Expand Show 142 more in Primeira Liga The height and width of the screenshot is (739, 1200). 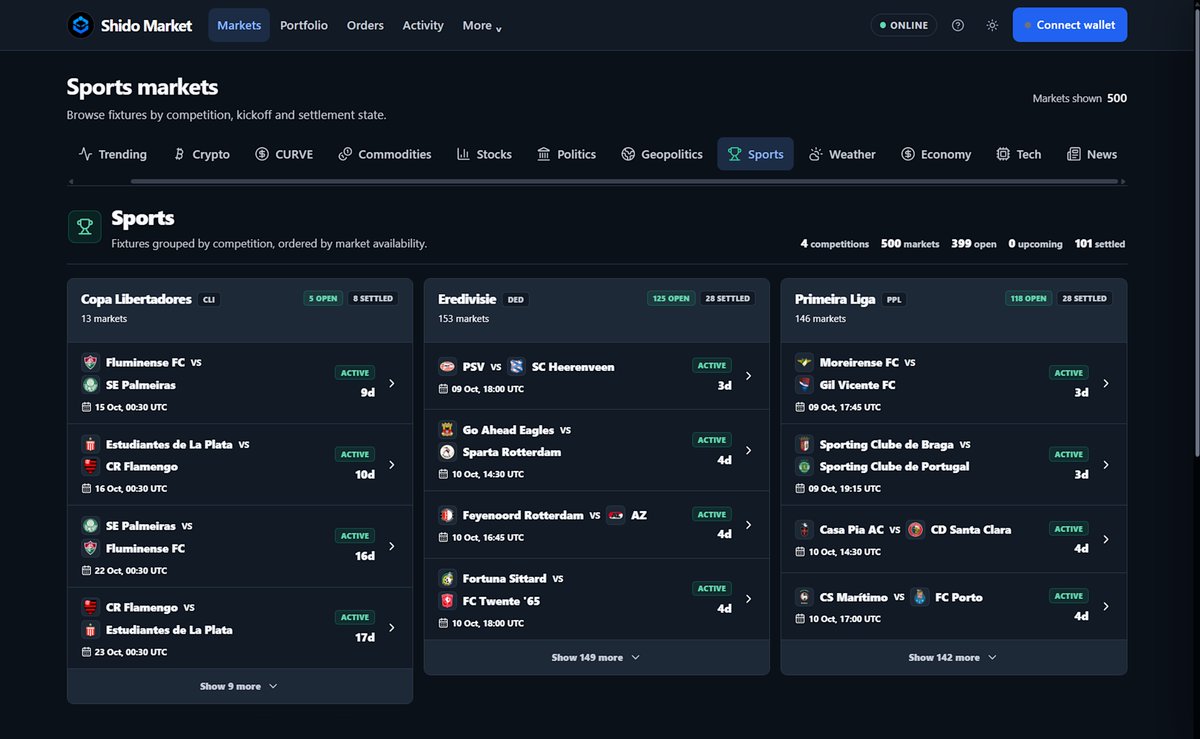[953, 657]
